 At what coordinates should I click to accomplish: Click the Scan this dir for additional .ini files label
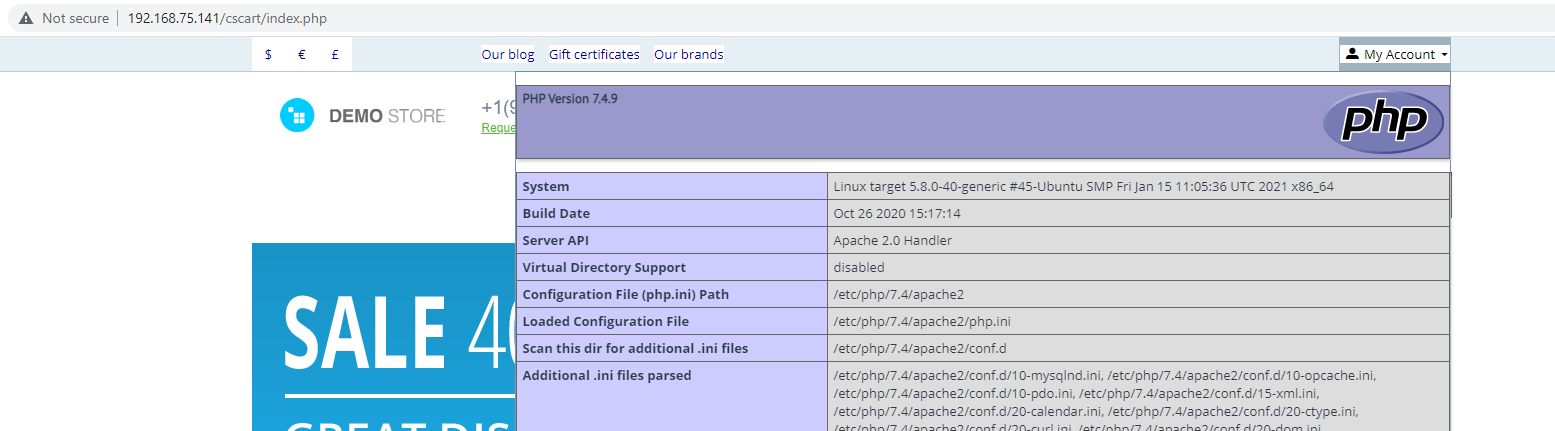tap(635, 348)
